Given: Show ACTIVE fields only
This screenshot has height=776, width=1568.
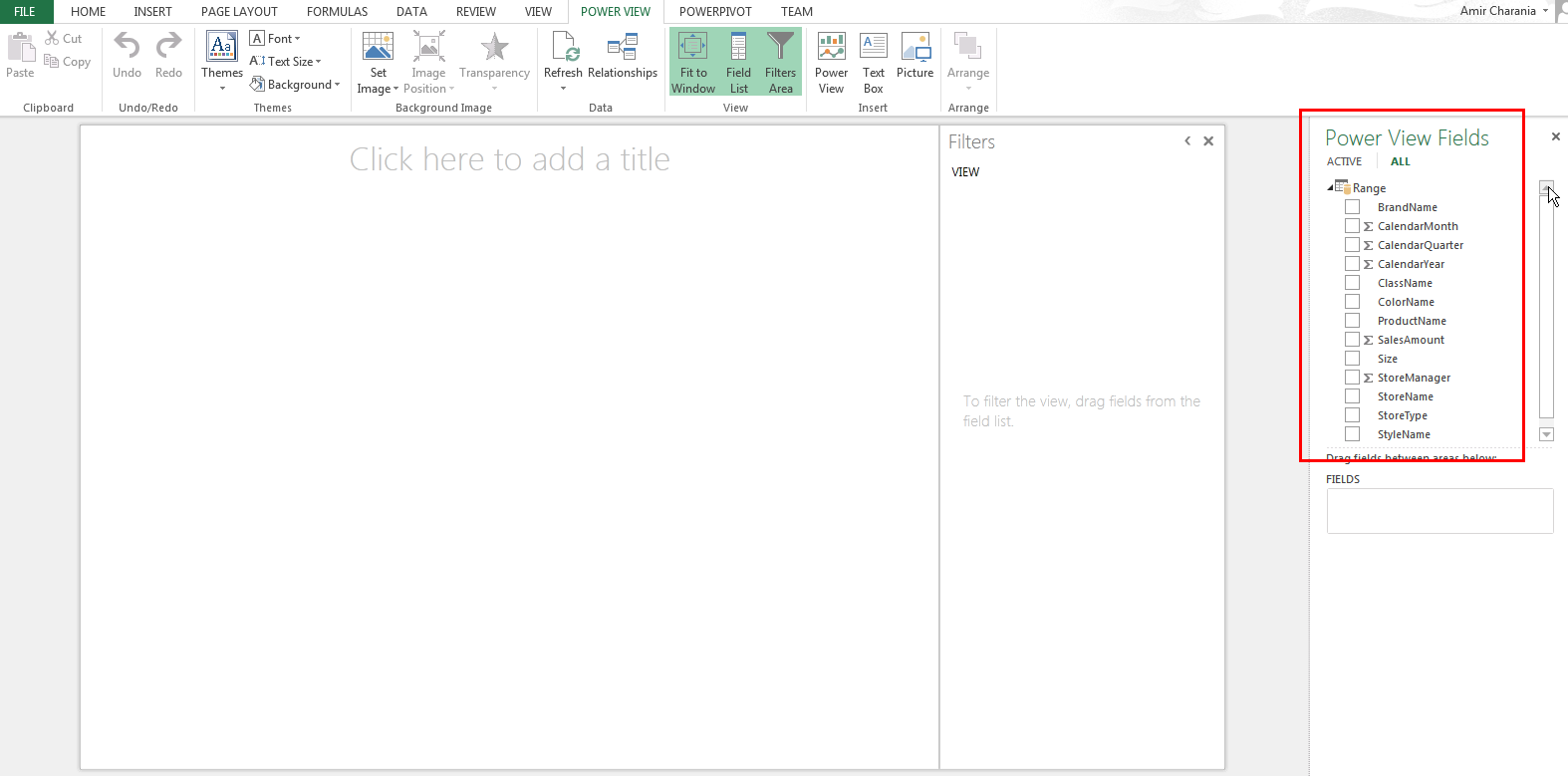Looking at the screenshot, I should click(1344, 161).
